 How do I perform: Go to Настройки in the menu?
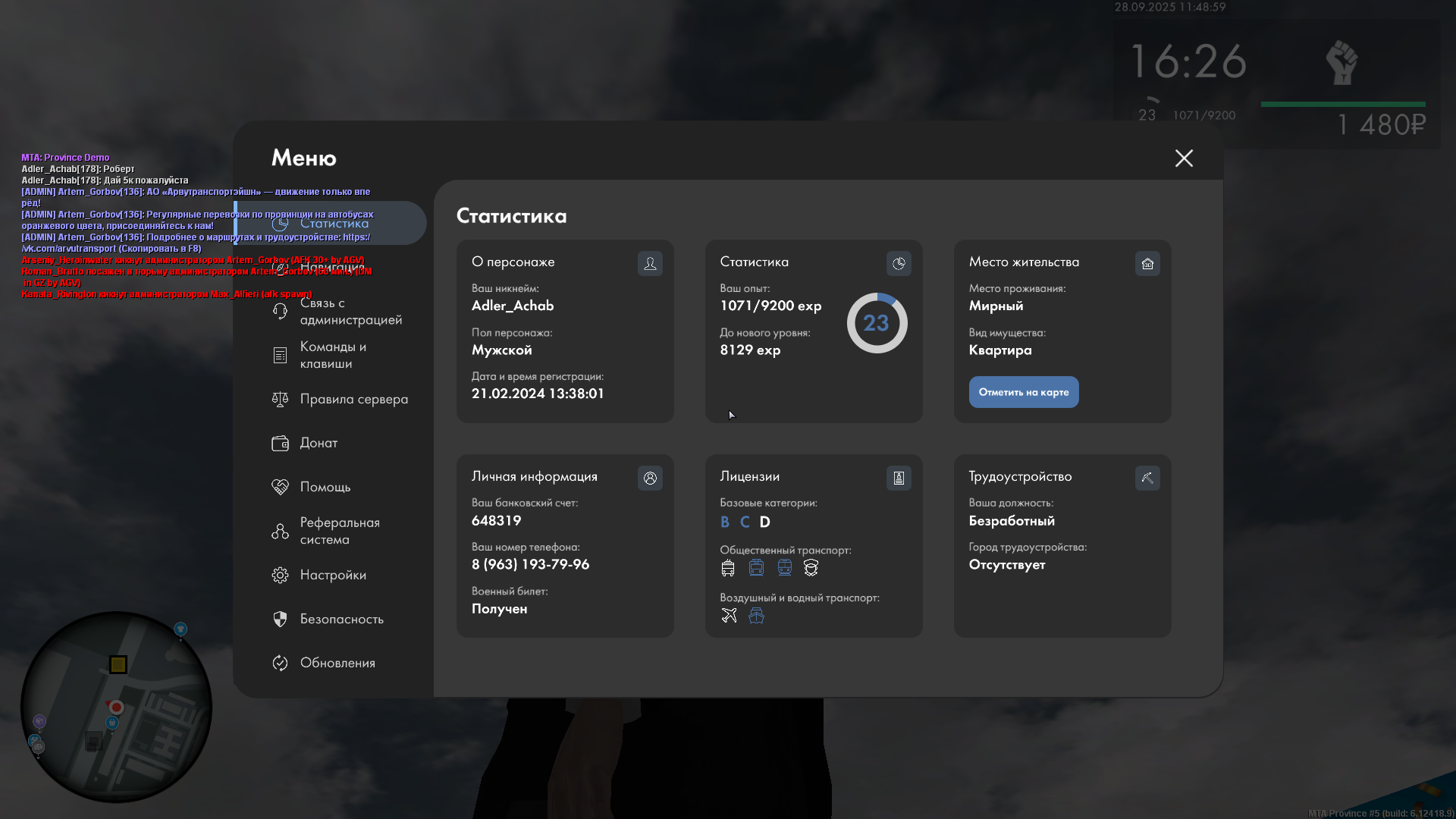pyautogui.click(x=332, y=575)
